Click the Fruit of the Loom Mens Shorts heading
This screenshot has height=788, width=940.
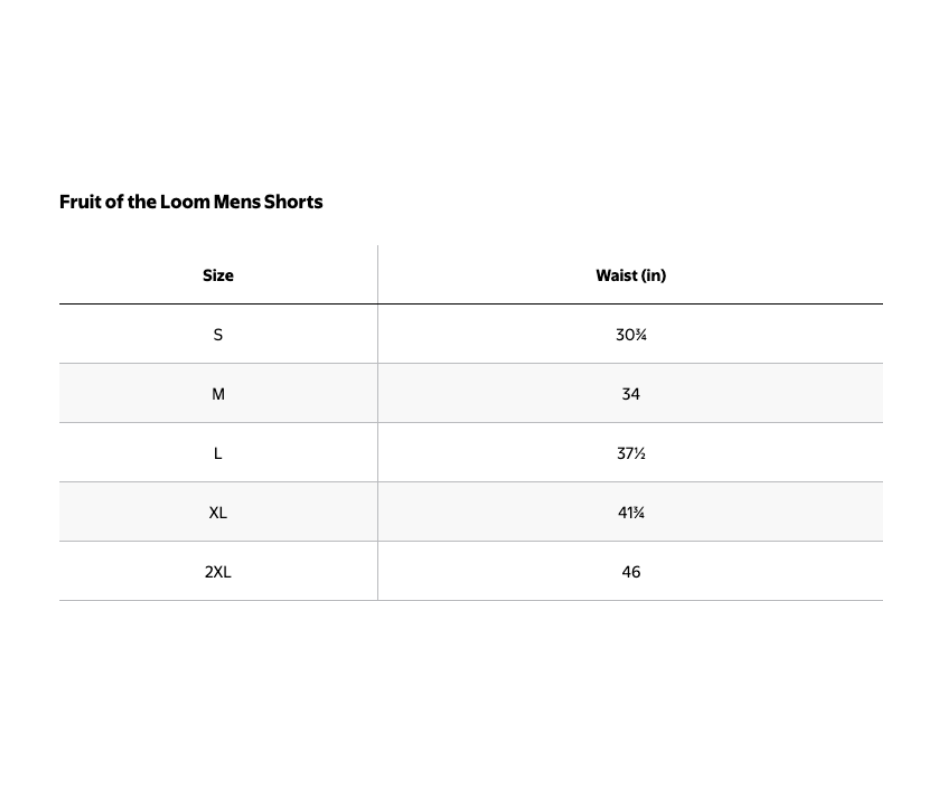coord(191,201)
